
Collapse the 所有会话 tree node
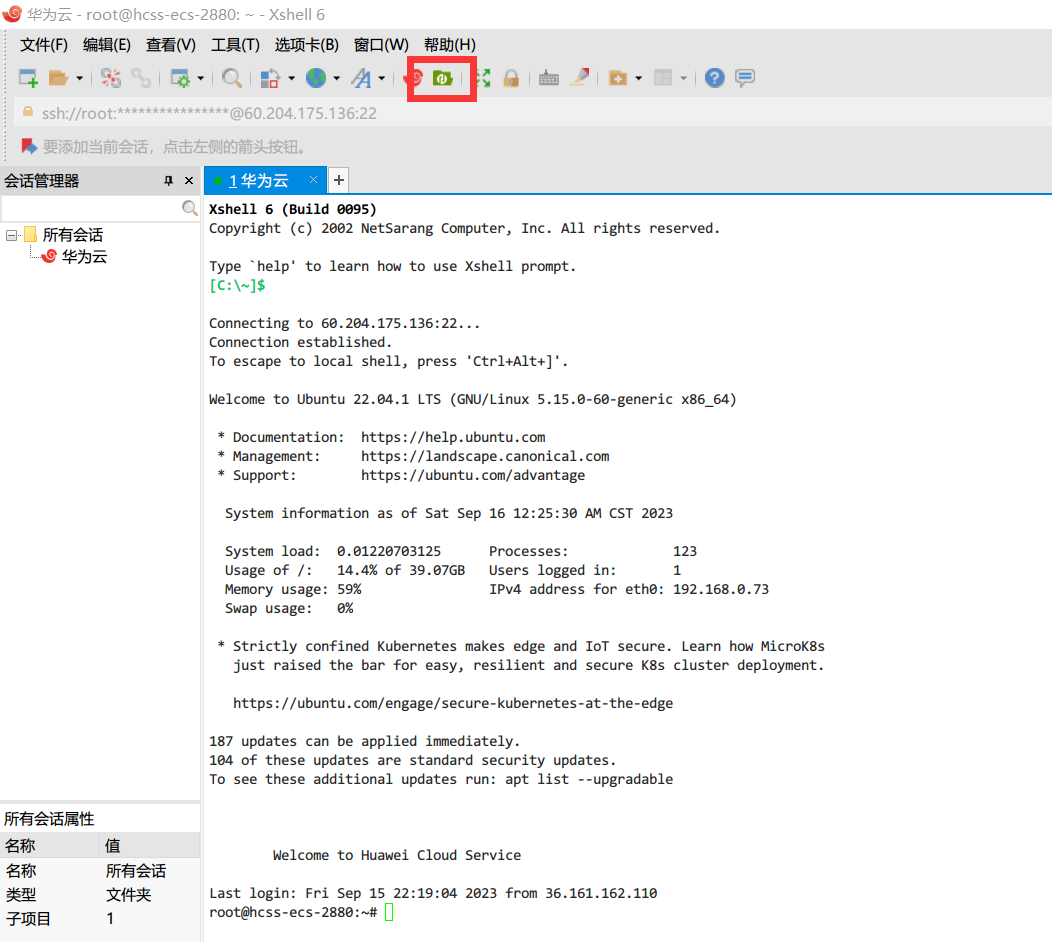11,236
